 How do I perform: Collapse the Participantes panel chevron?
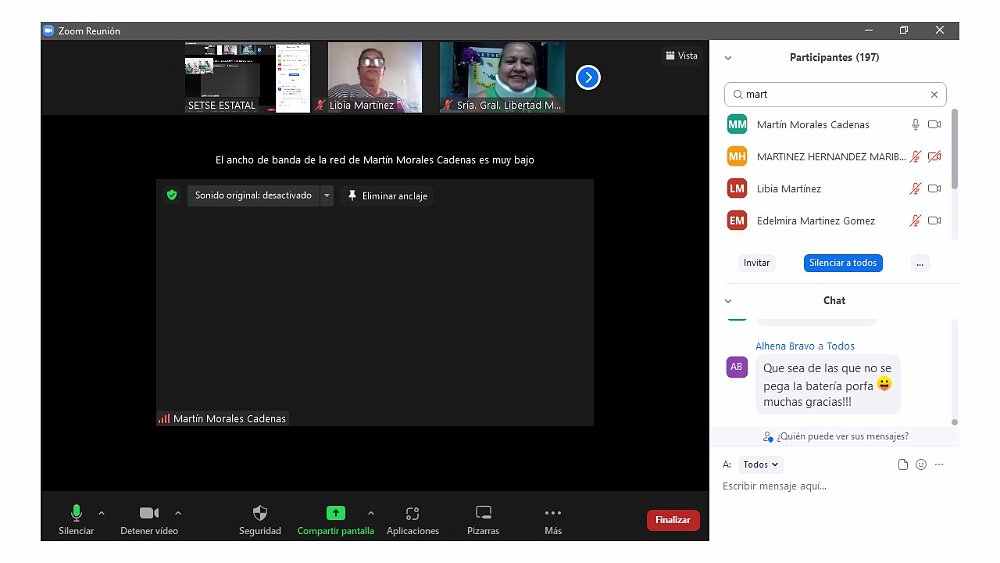728,58
